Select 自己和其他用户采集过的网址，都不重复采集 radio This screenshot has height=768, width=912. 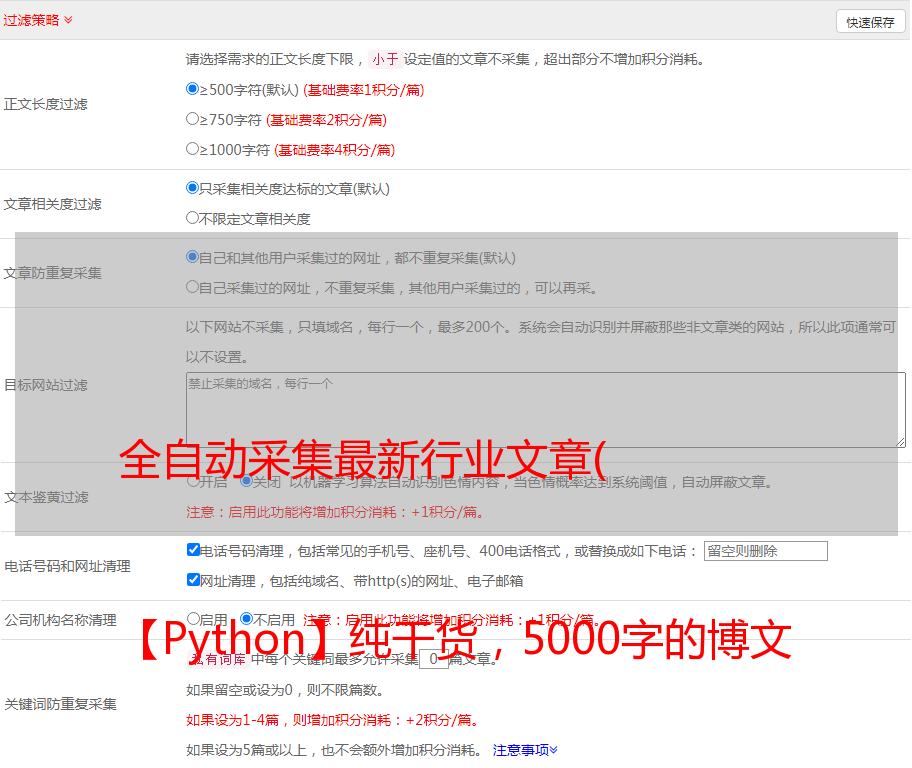pos(192,257)
